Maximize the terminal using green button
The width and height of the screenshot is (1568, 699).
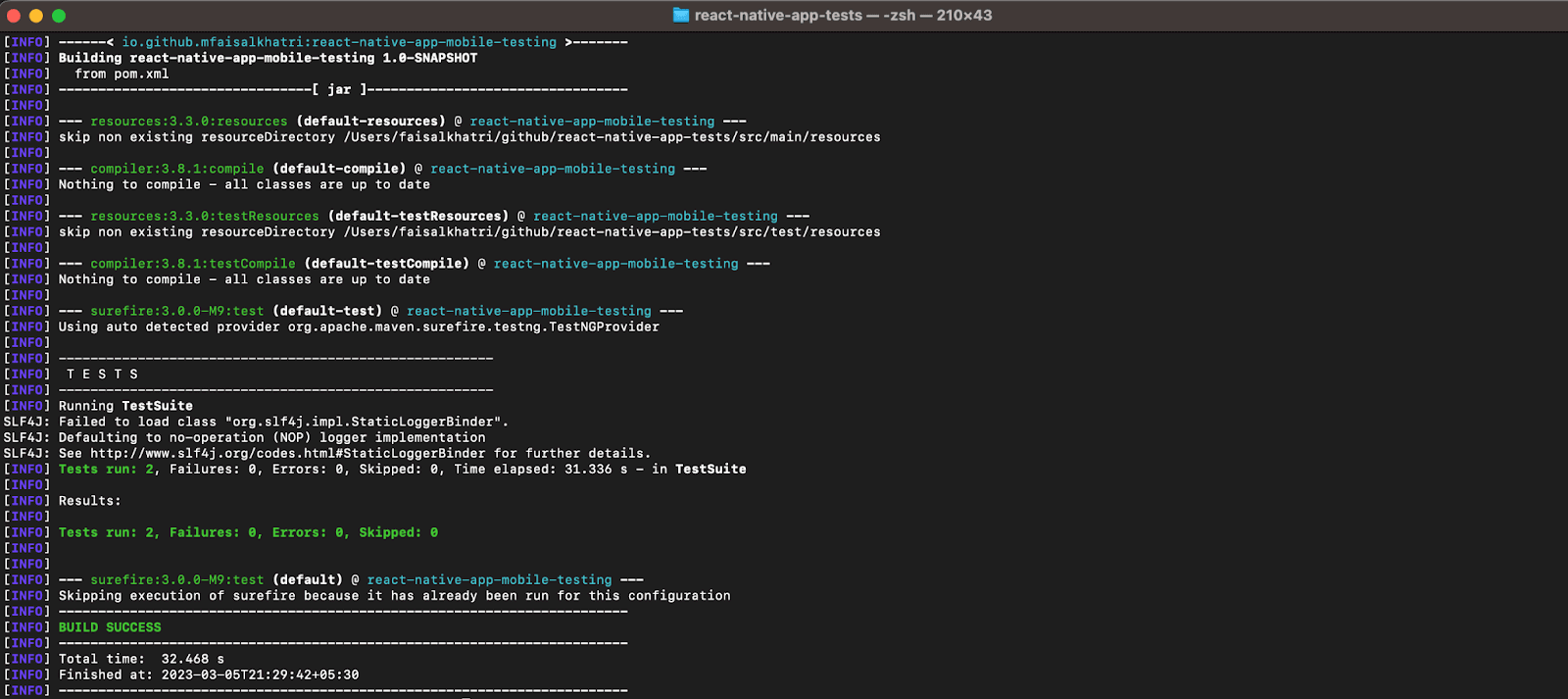tap(59, 16)
